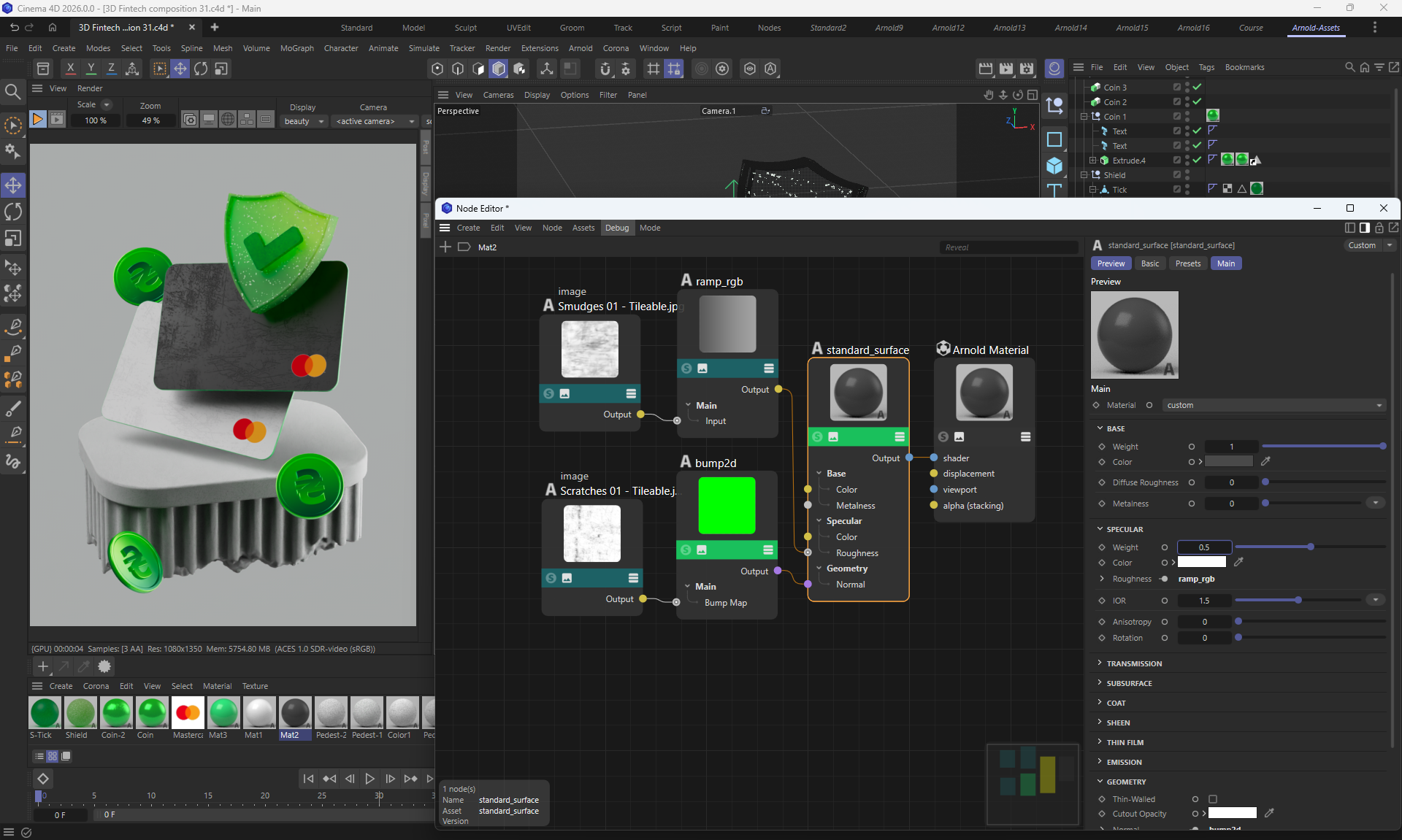Click the Debug menu in Node Editor
This screenshot has width=1402, height=840.
click(x=616, y=228)
